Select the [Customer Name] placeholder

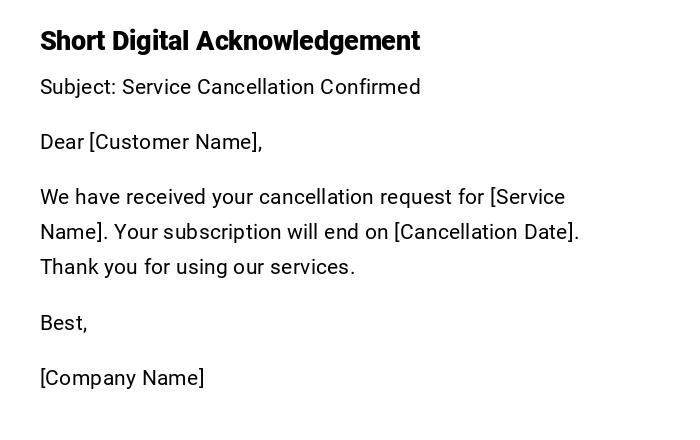[x=176, y=142]
